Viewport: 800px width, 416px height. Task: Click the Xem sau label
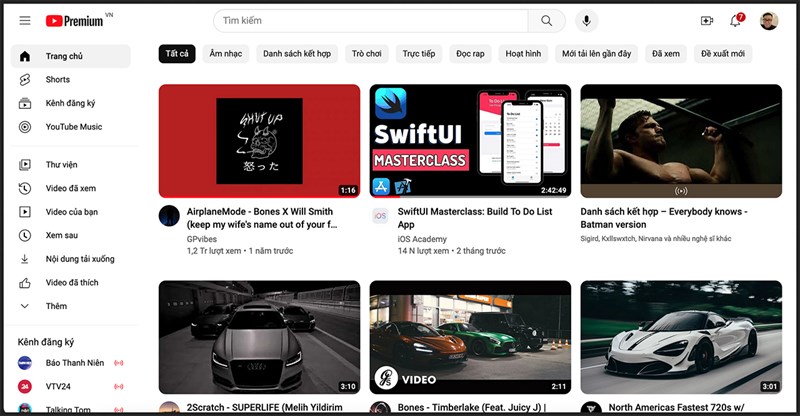pos(62,235)
